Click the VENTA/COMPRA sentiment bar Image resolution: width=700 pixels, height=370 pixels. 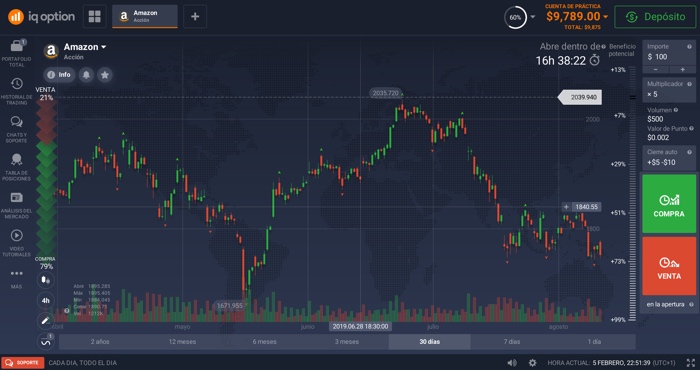[x=46, y=179]
